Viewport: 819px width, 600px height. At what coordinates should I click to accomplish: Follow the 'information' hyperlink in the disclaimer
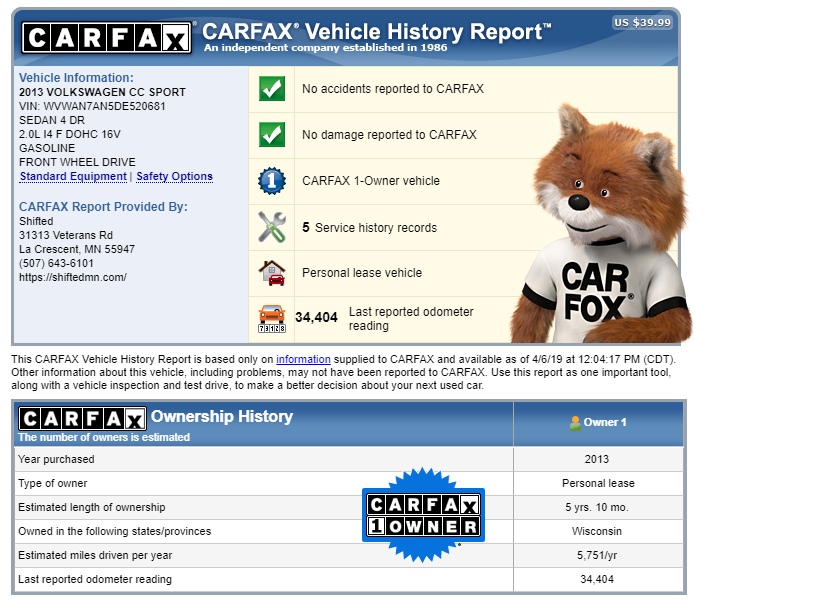pos(303,359)
